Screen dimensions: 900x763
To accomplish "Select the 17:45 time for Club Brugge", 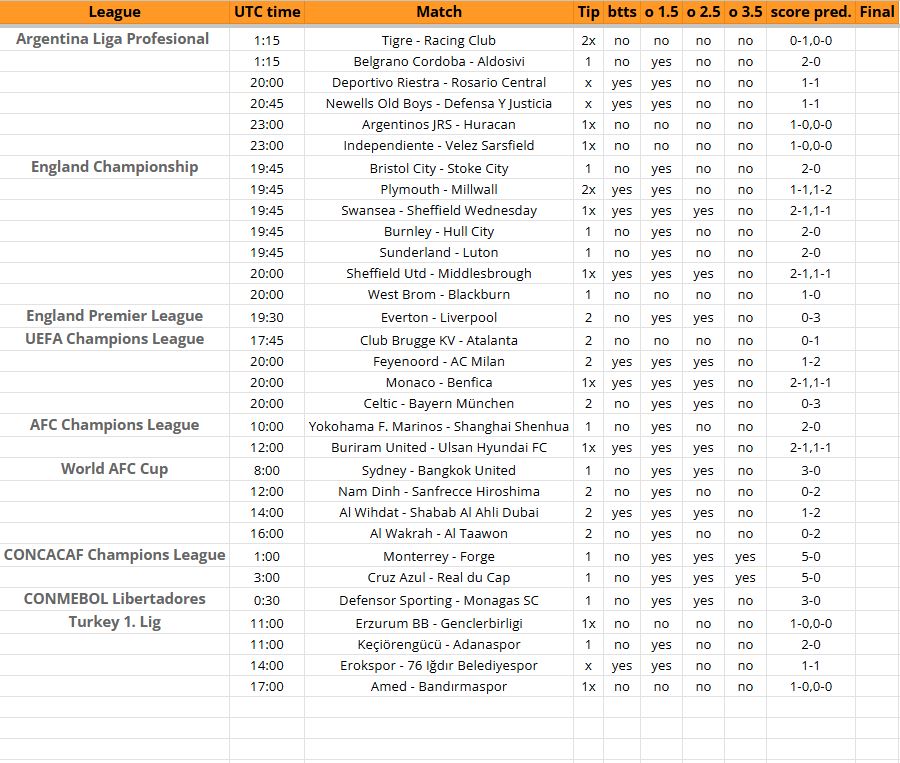I will 267,340.
